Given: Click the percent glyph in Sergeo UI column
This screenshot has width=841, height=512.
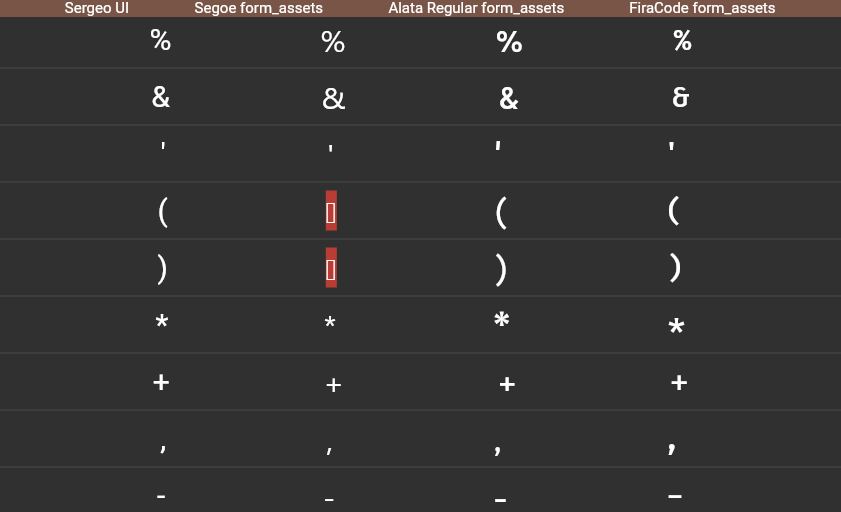Looking at the screenshot, I should [x=160, y=40].
